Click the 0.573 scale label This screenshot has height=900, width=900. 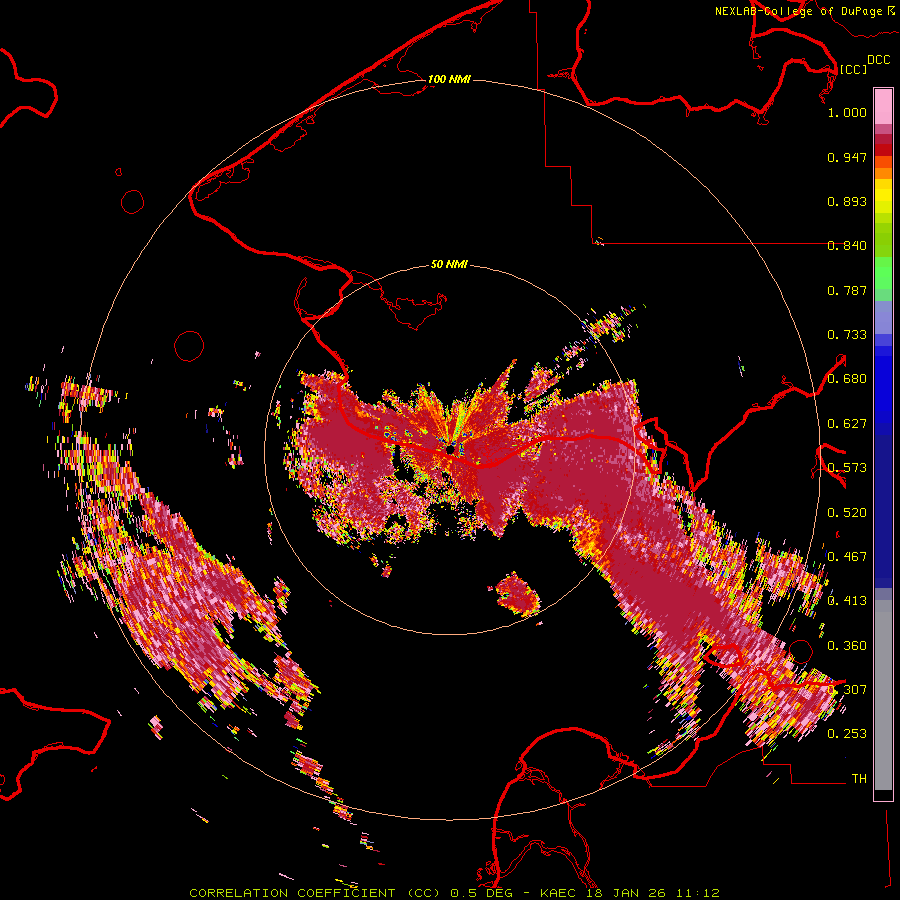pyautogui.click(x=847, y=468)
